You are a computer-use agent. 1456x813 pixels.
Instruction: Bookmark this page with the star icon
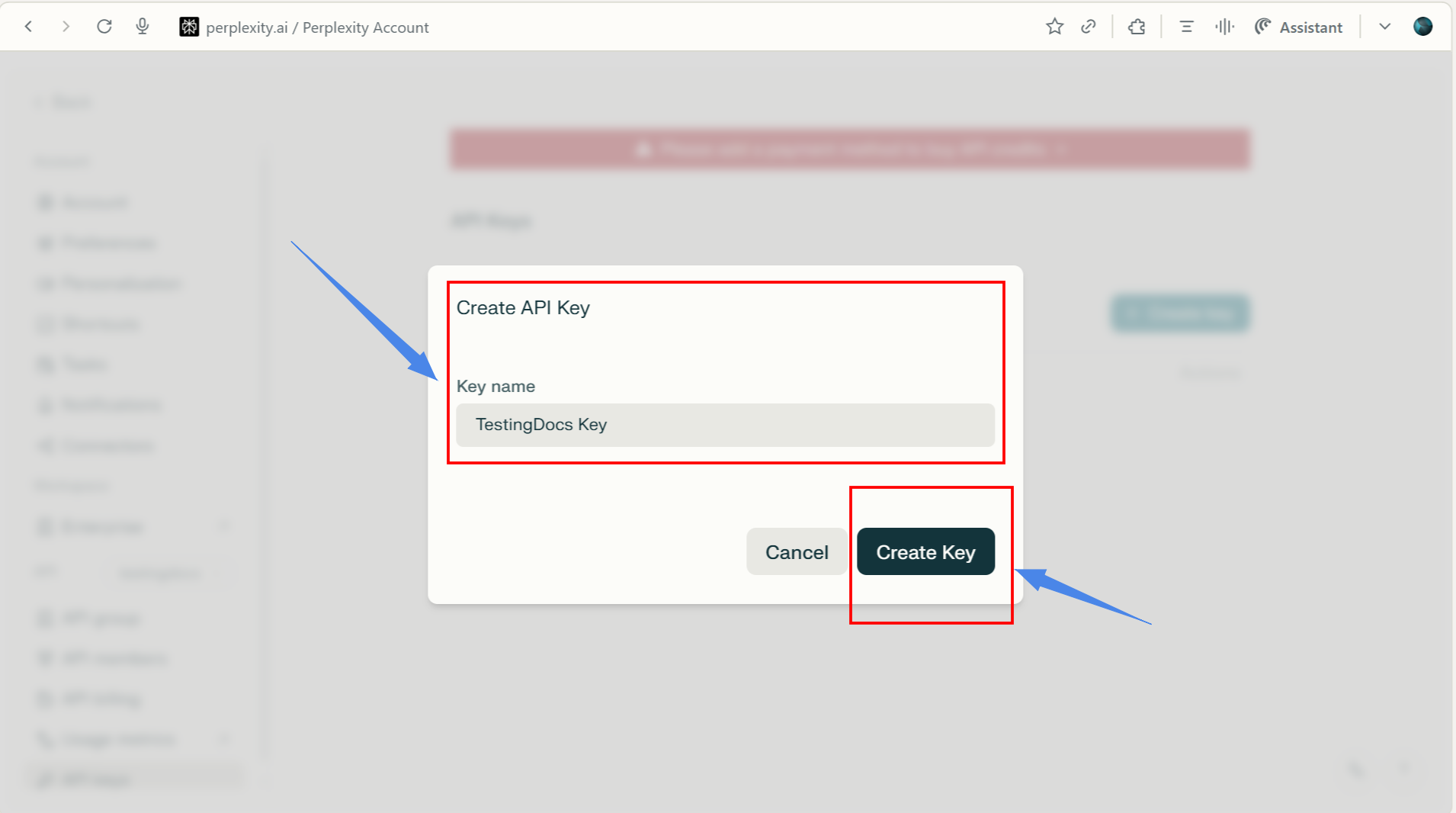tap(1054, 27)
